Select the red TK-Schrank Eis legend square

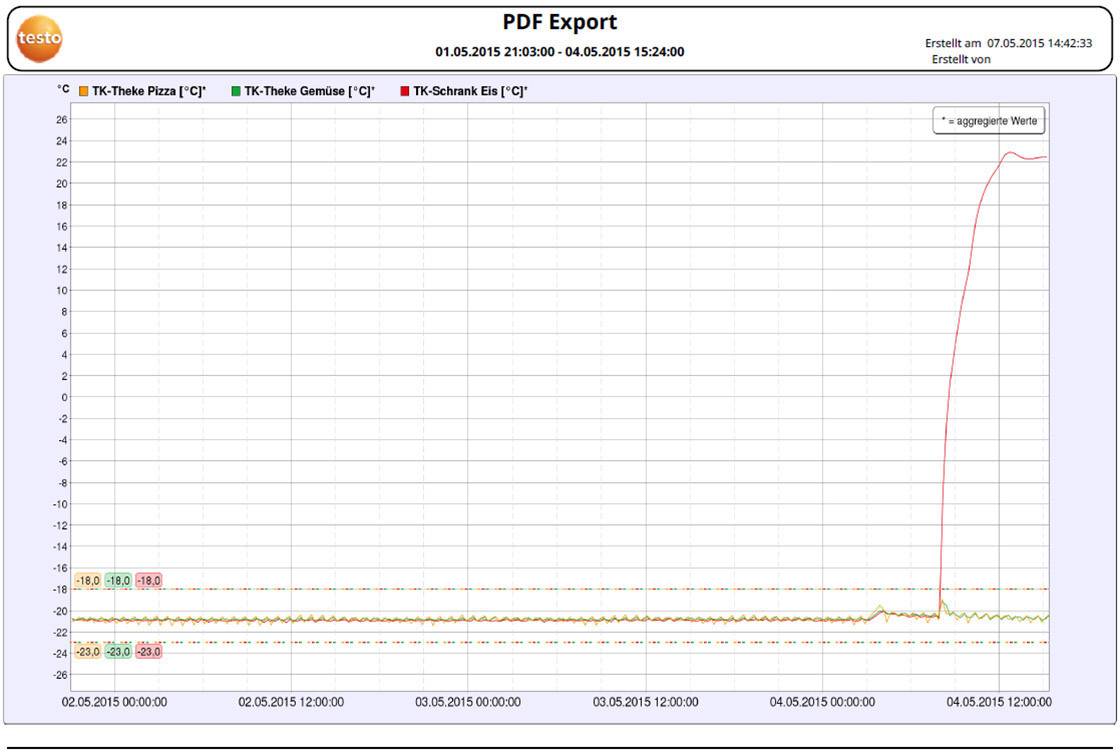(x=407, y=90)
